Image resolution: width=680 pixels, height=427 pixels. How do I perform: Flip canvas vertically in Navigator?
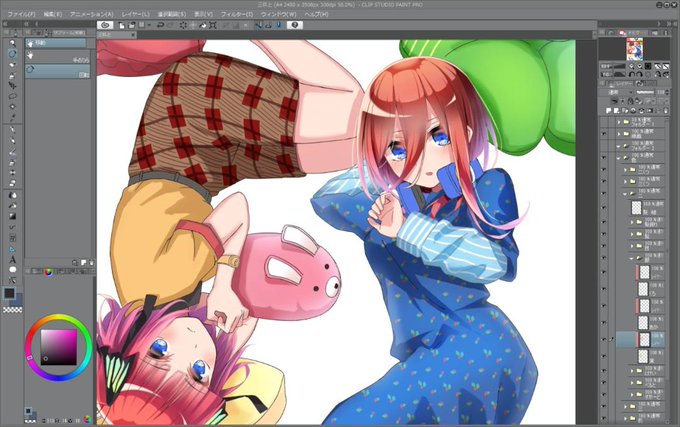coord(666,74)
